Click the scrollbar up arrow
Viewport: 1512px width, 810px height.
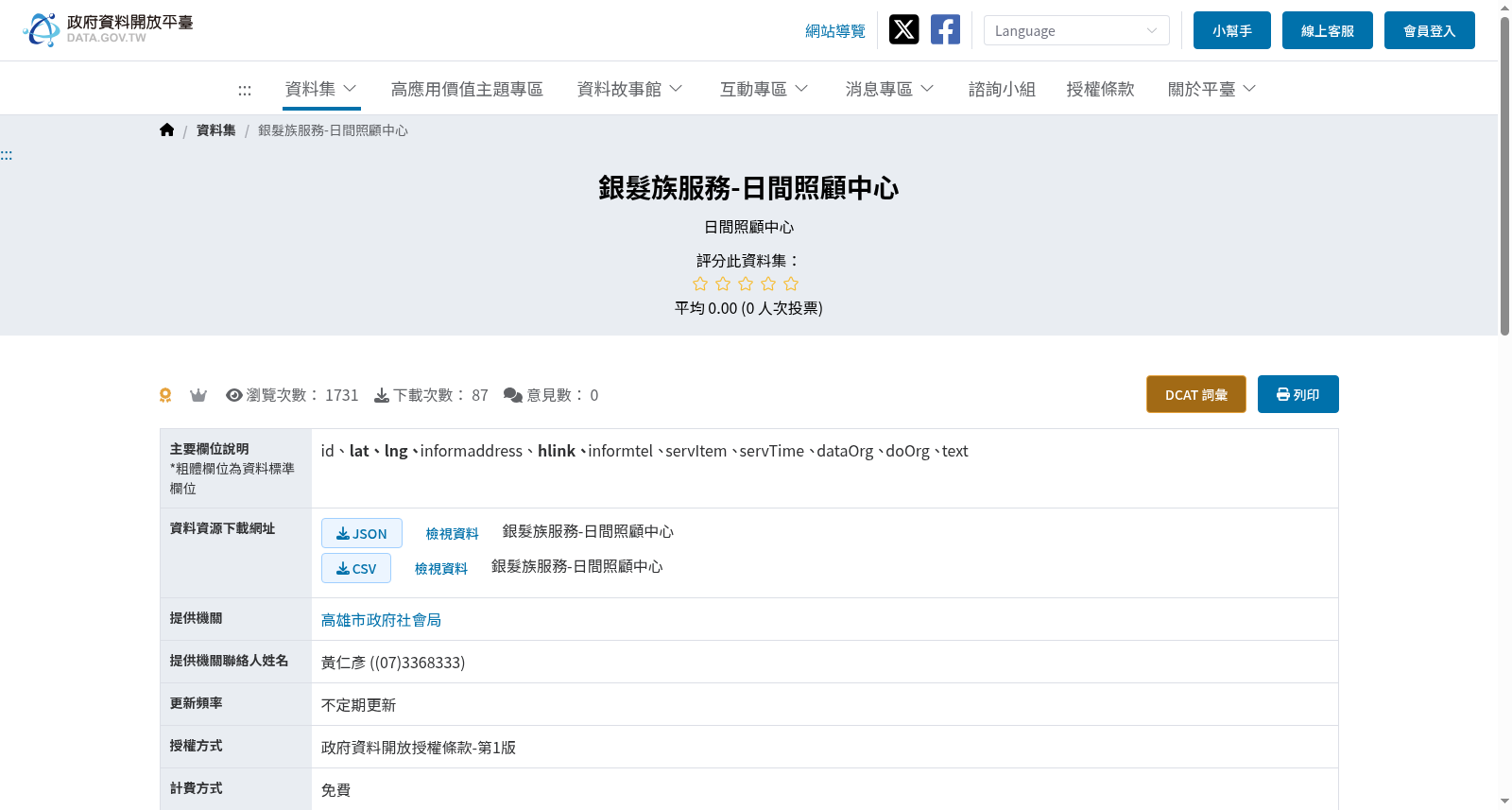tap(1504, 8)
